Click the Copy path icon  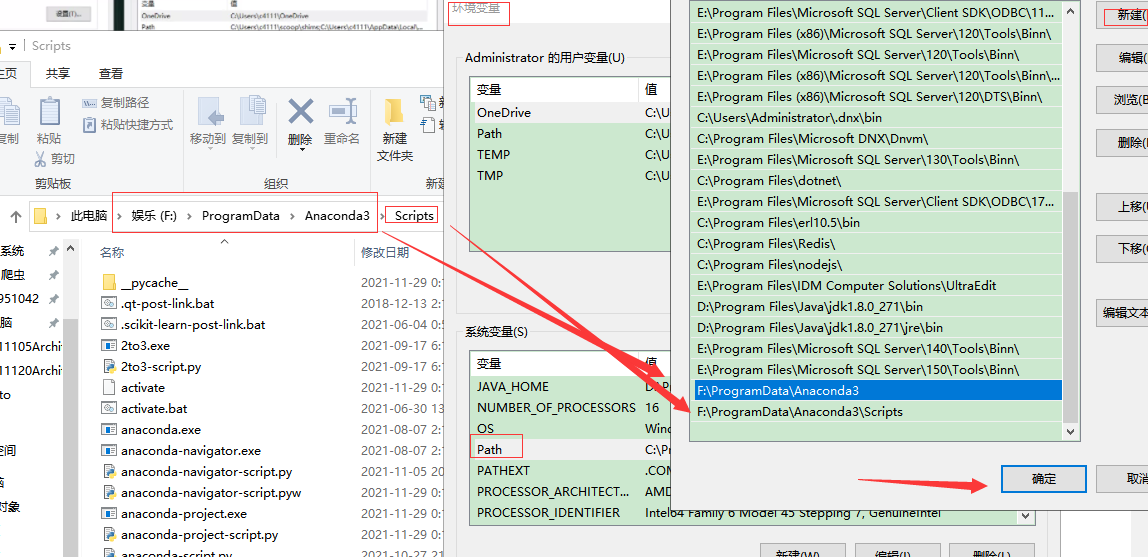tap(89, 103)
